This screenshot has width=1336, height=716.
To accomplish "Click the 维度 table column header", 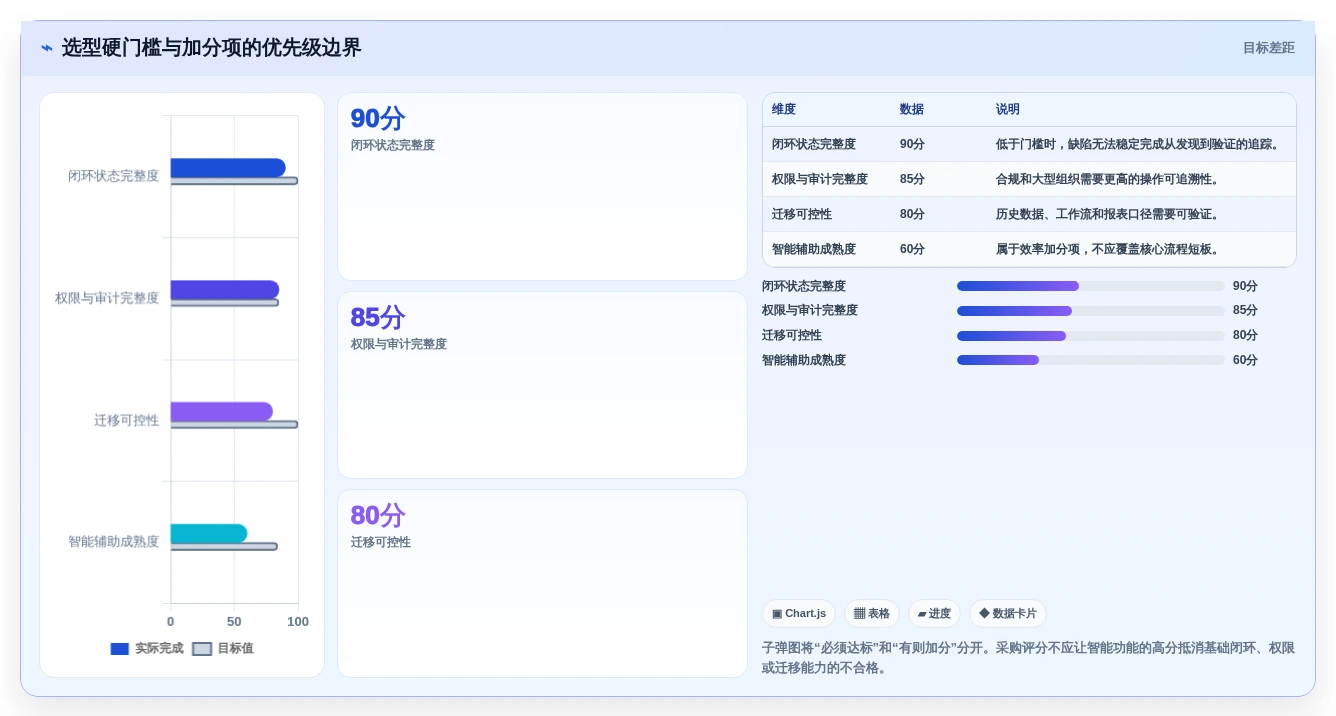I will pyautogui.click(x=784, y=109).
